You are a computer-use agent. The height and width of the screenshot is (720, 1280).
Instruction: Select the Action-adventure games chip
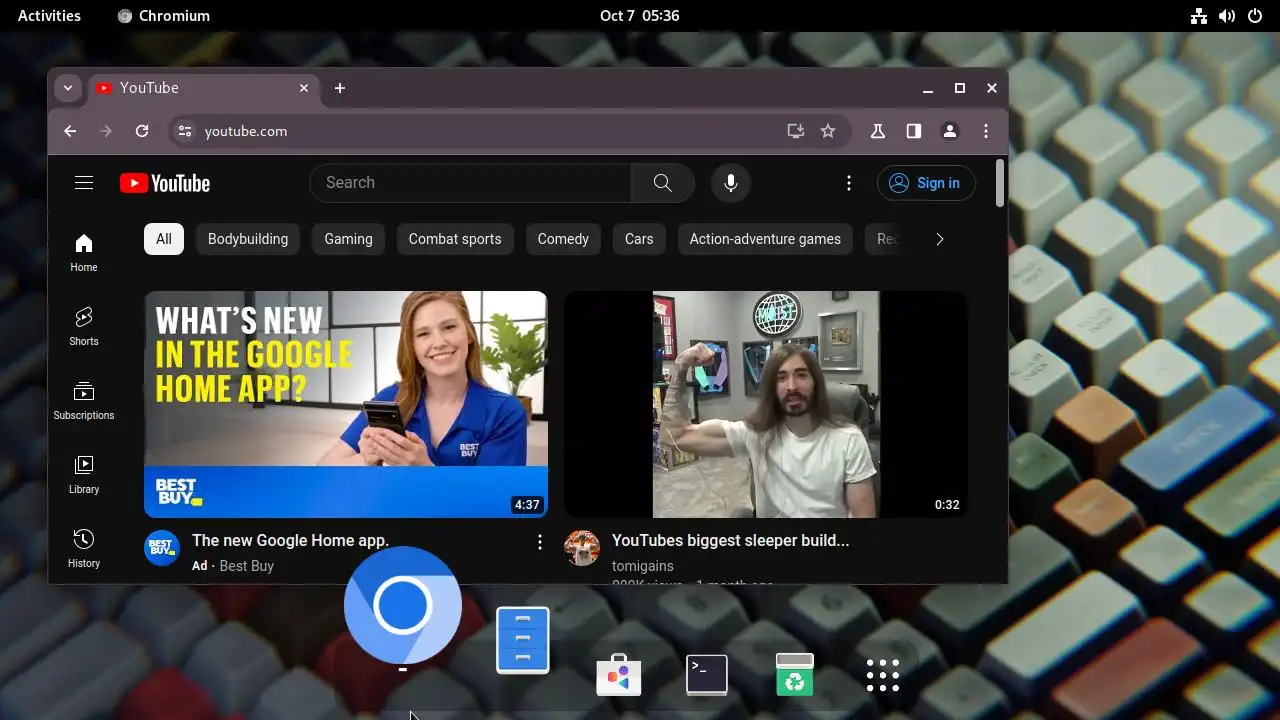coord(765,239)
